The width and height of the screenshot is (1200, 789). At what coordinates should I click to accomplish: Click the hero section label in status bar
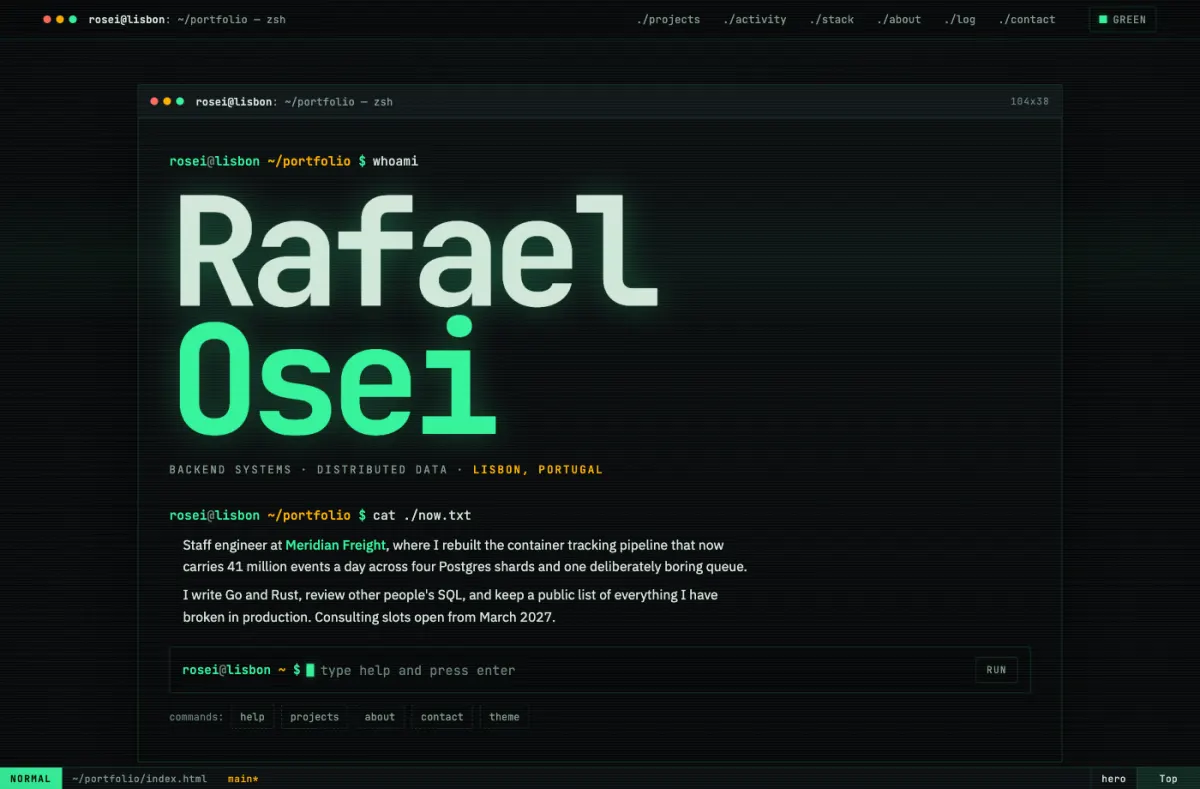pyautogui.click(x=1113, y=778)
